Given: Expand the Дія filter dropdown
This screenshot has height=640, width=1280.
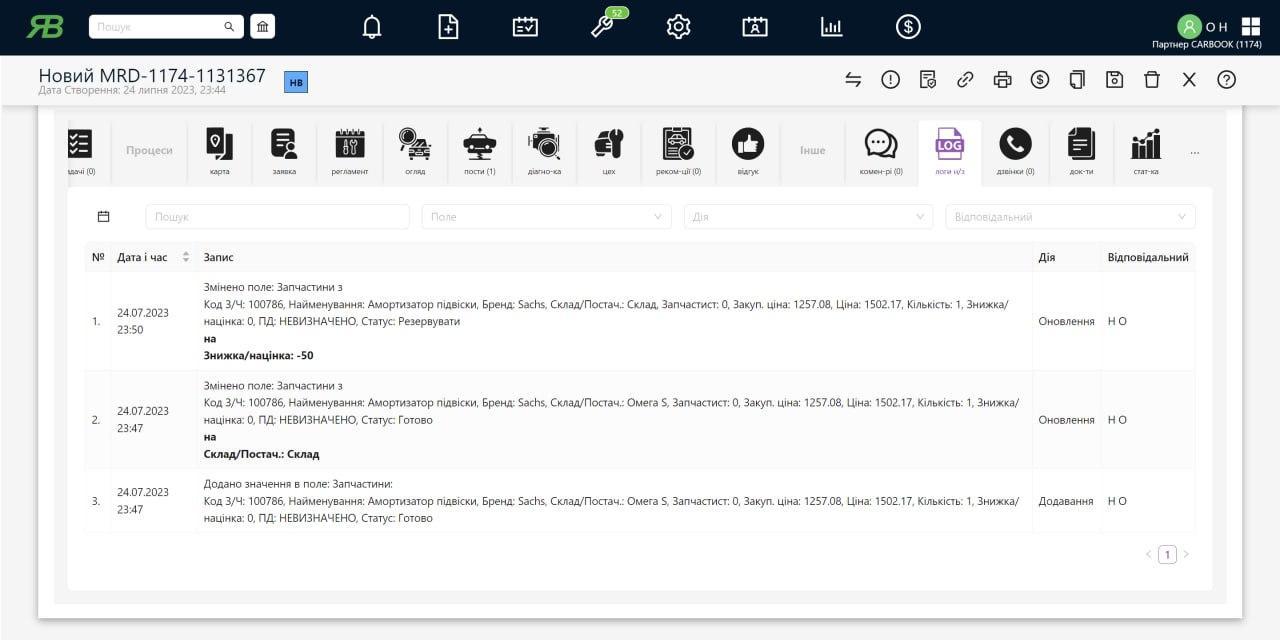Looking at the screenshot, I should [807, 217].
